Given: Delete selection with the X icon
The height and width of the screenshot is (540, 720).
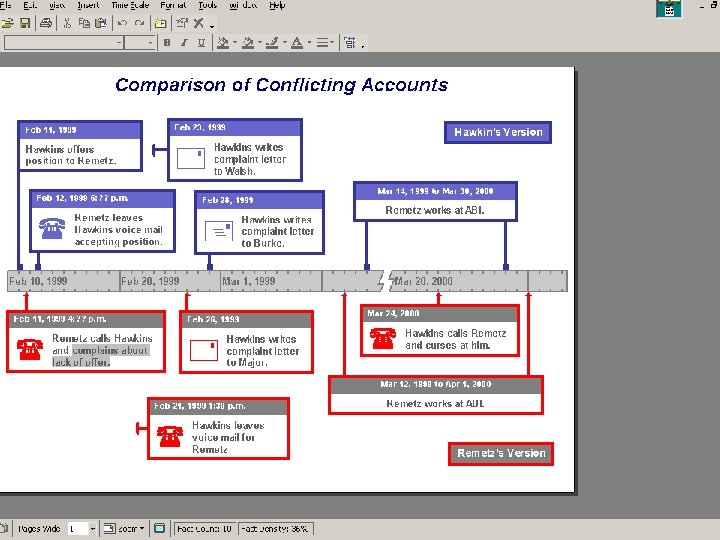Looking at the screenshot, I should 198,23.
